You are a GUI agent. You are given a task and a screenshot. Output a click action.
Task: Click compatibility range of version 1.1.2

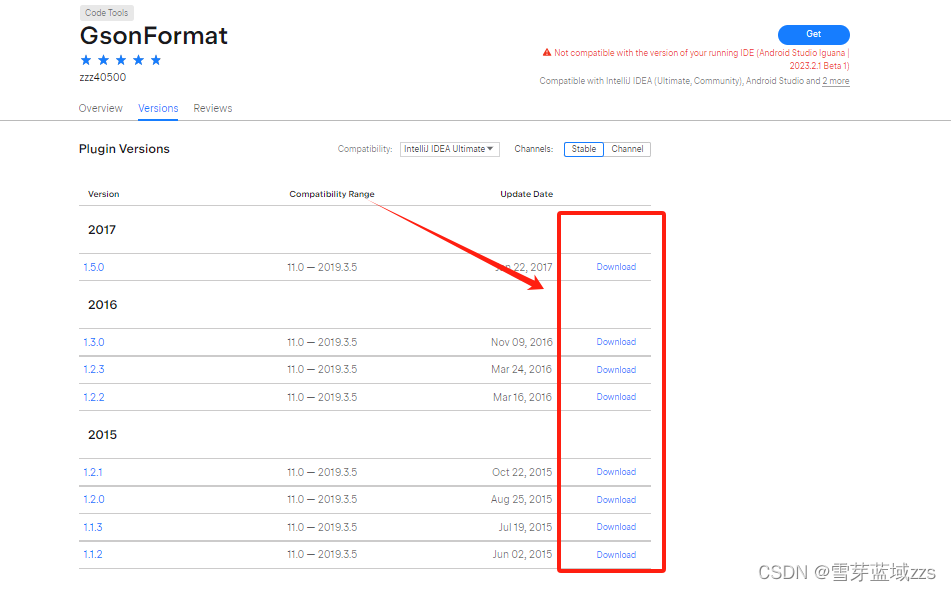pos(322,555)
